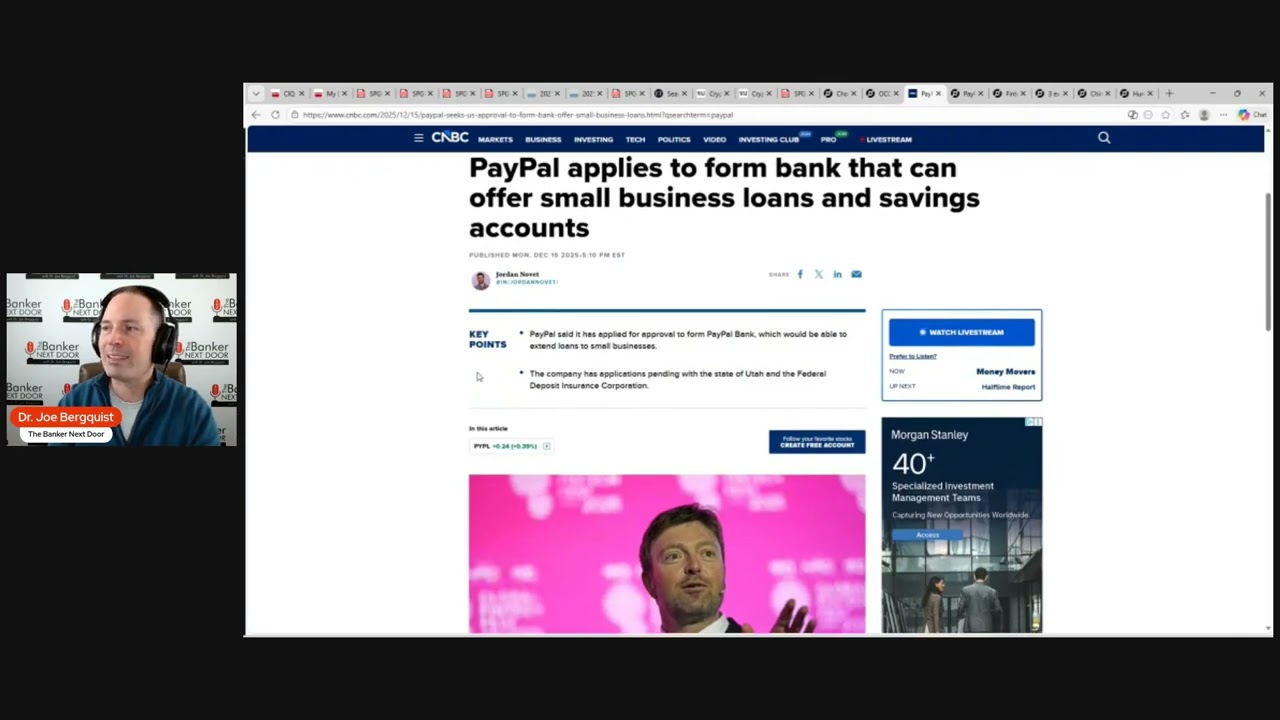
Task: Switch to the Hun tab
Action: [x=1137, y=94]
